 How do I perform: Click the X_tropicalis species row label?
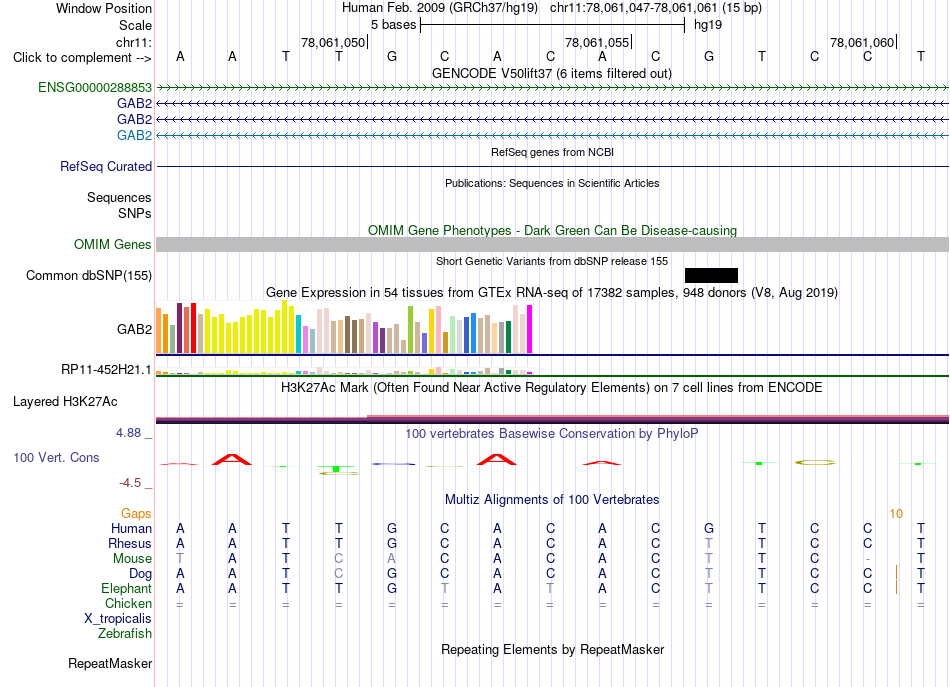(118, 619)
